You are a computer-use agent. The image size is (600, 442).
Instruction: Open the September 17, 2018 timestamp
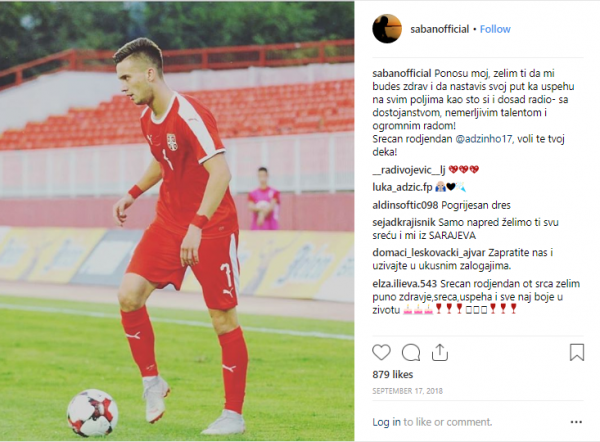point(407,391)
